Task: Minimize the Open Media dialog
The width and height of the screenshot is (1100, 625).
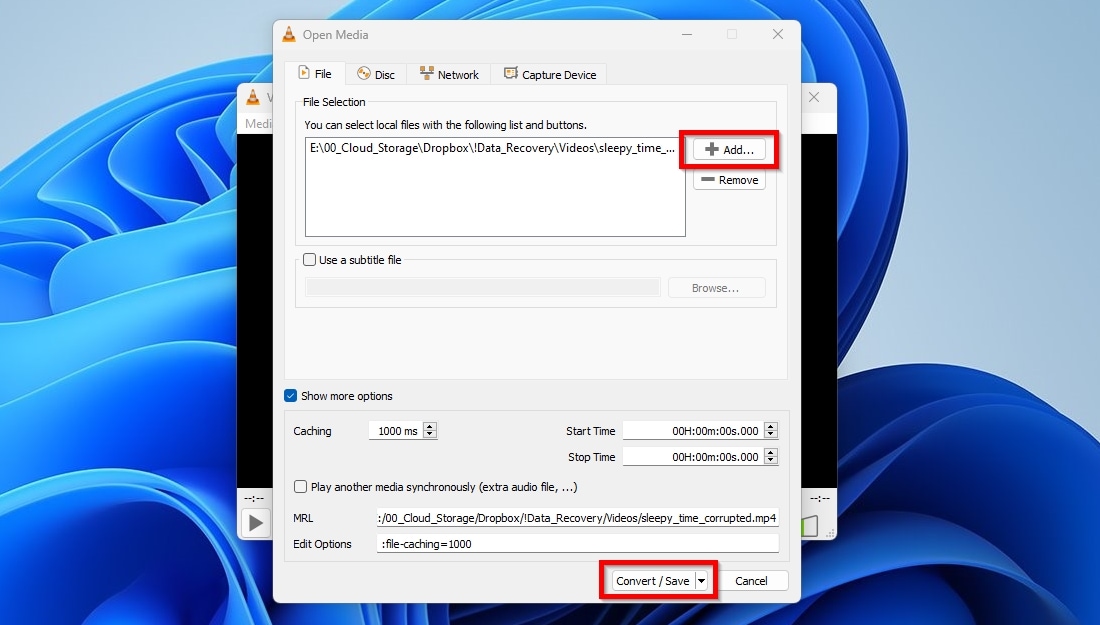Action: point(687,34)
